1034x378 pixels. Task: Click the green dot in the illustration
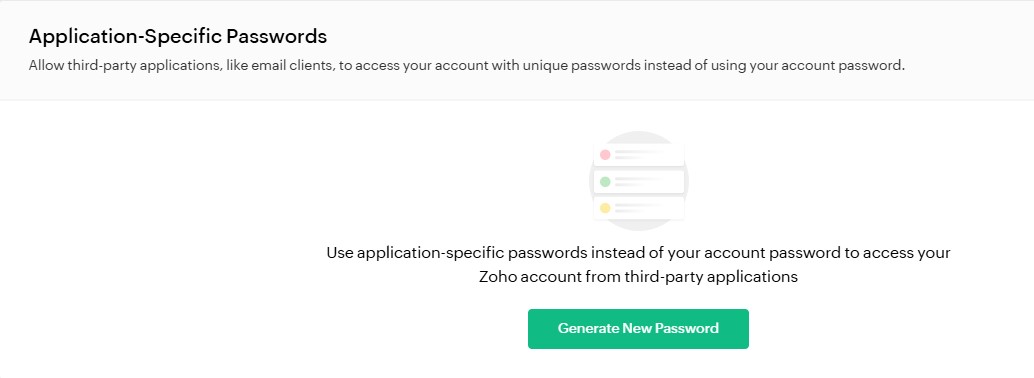pos(605,181)
